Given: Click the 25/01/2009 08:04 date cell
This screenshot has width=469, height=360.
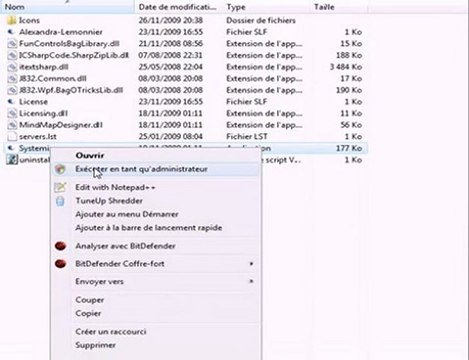Looking at the screenshot, I should [170, 137].
